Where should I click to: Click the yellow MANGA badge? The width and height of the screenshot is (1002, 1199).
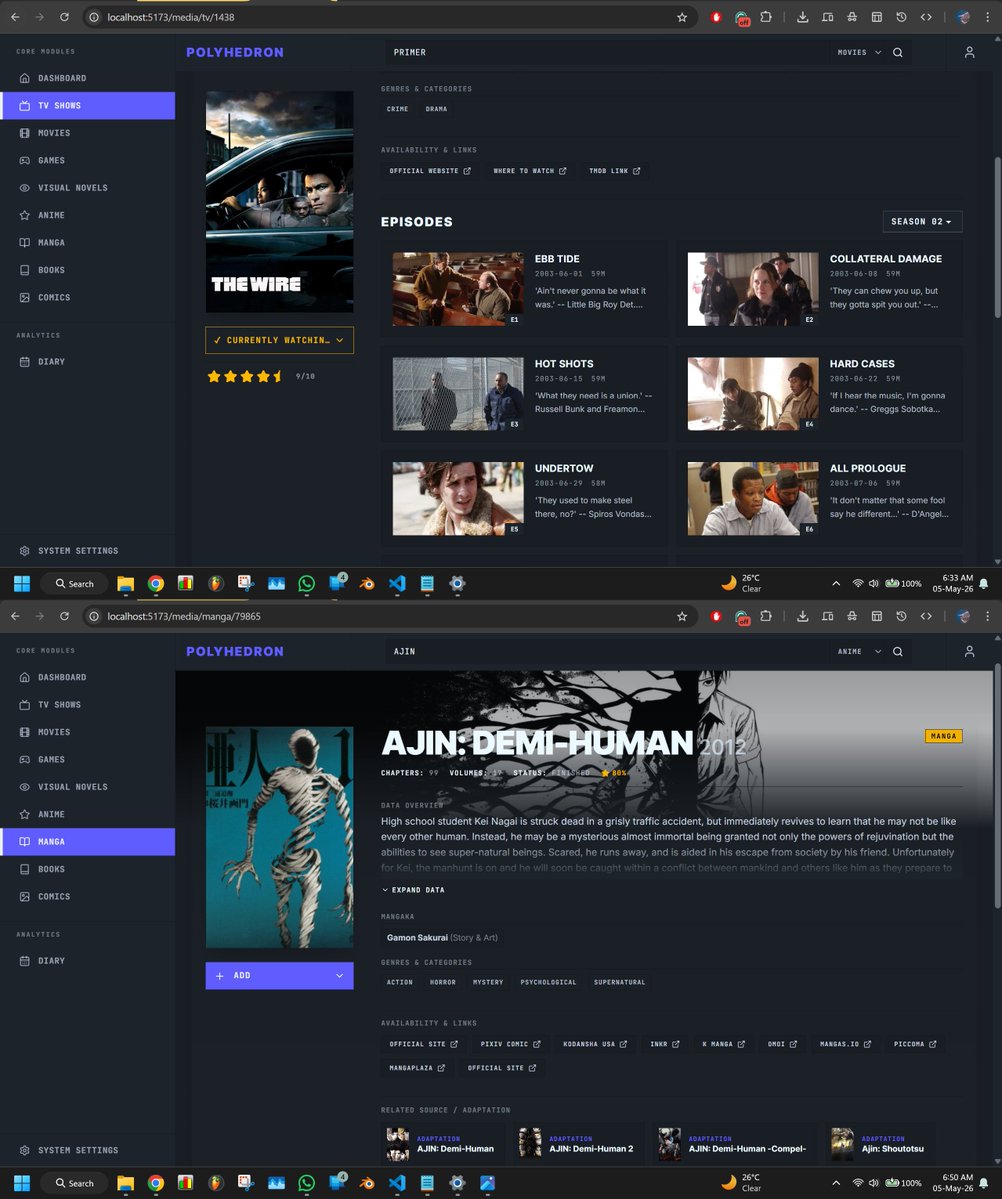943,736
